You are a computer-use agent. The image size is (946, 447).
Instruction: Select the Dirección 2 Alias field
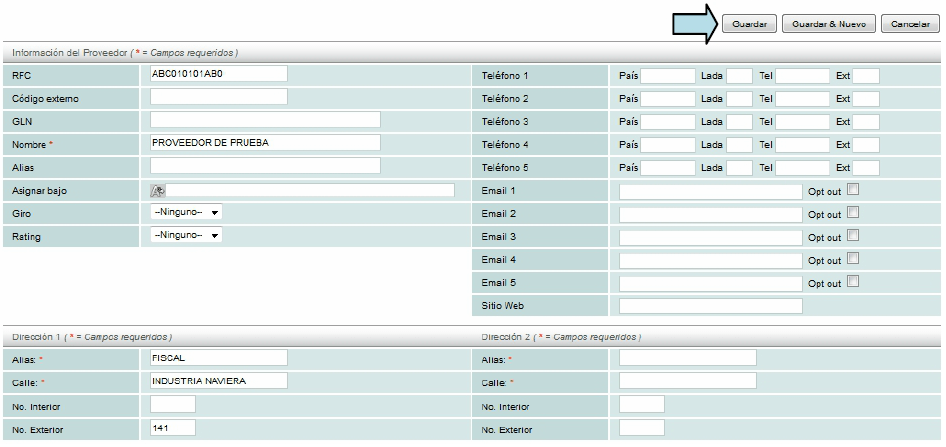click(x=688, y=358)
